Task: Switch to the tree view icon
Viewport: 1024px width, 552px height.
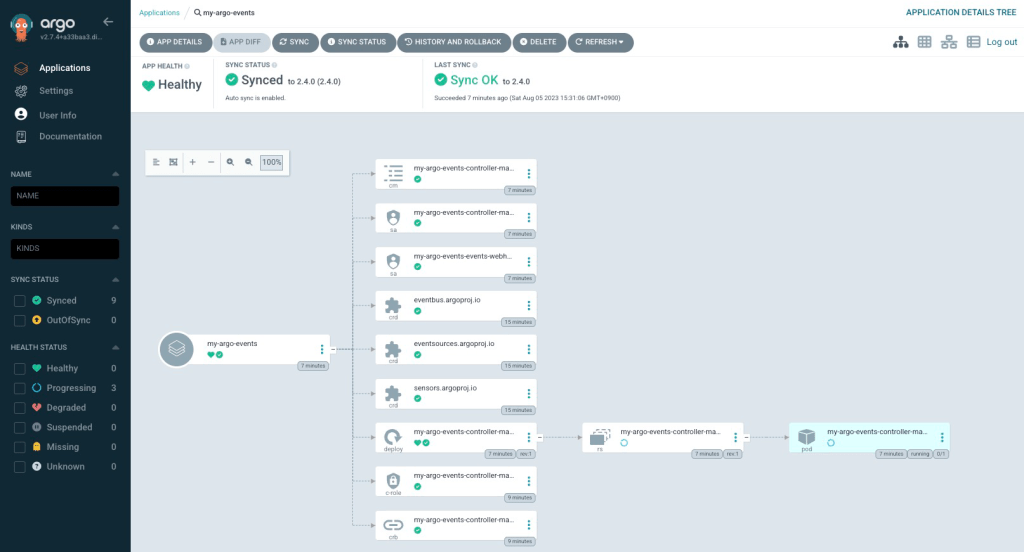Action: [x=900, y=42]
